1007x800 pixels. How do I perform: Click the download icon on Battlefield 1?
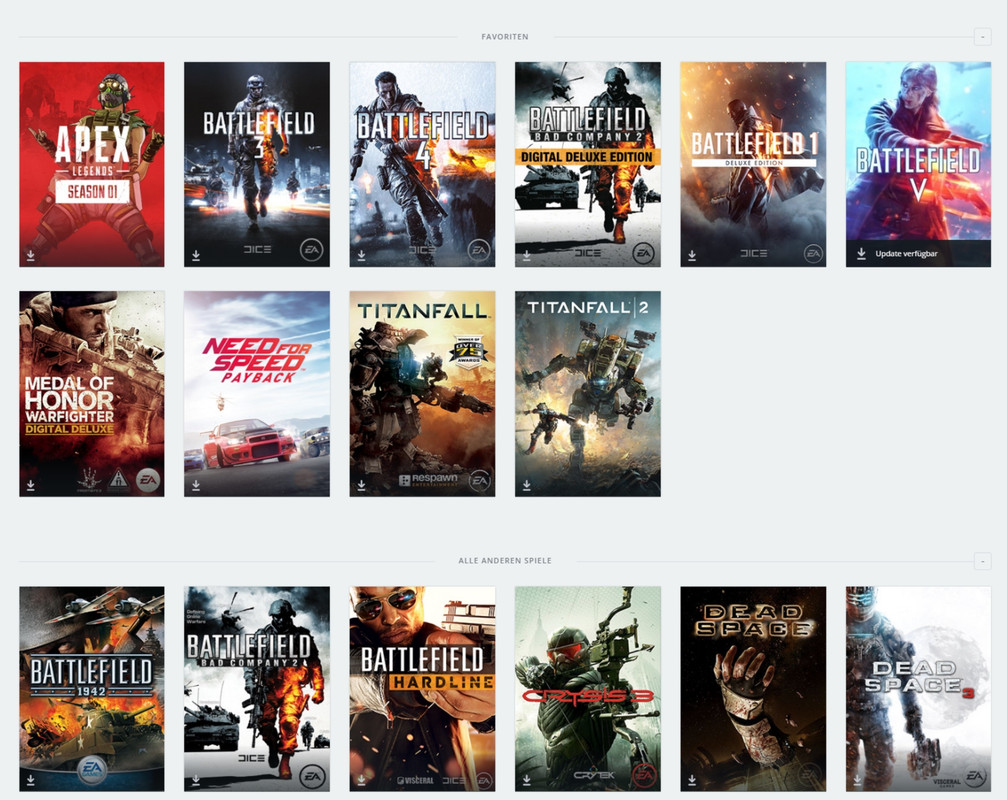tap(692, 256)
